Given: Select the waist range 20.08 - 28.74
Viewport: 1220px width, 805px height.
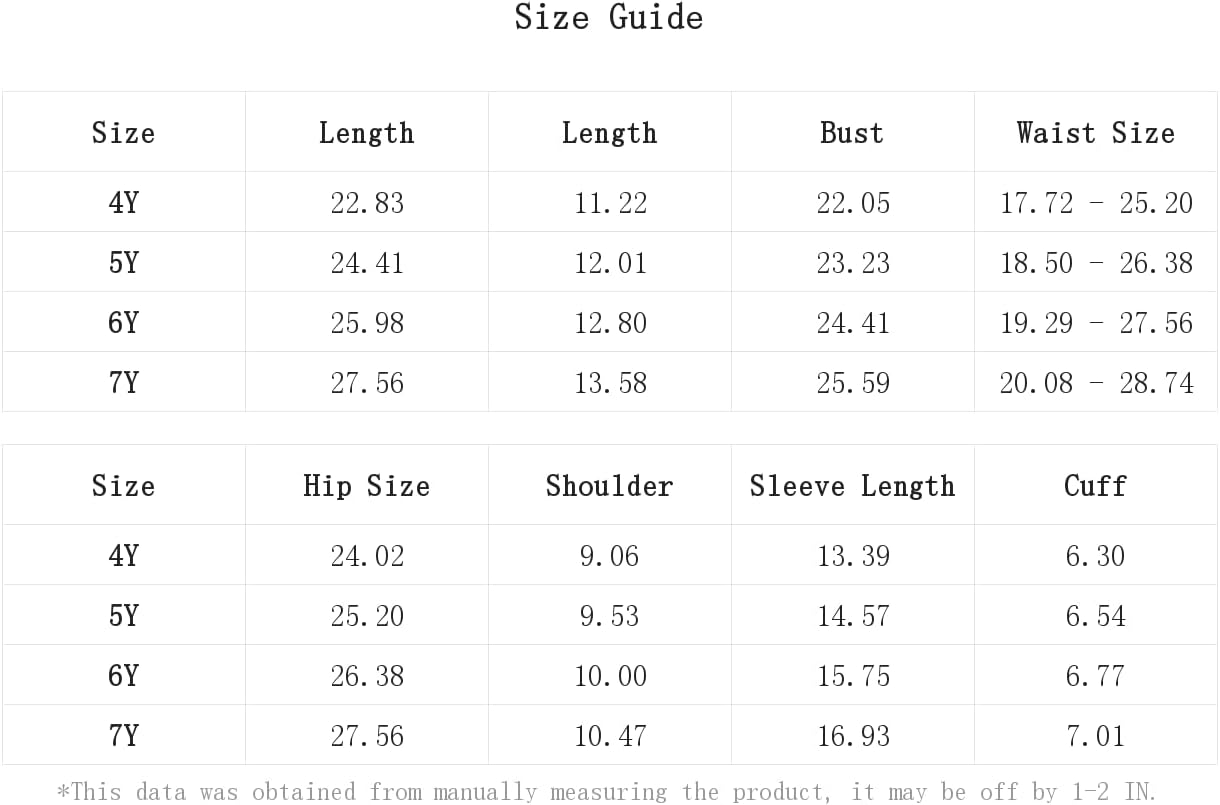Looking at the screenshot, I should [x=1096, y=383].
